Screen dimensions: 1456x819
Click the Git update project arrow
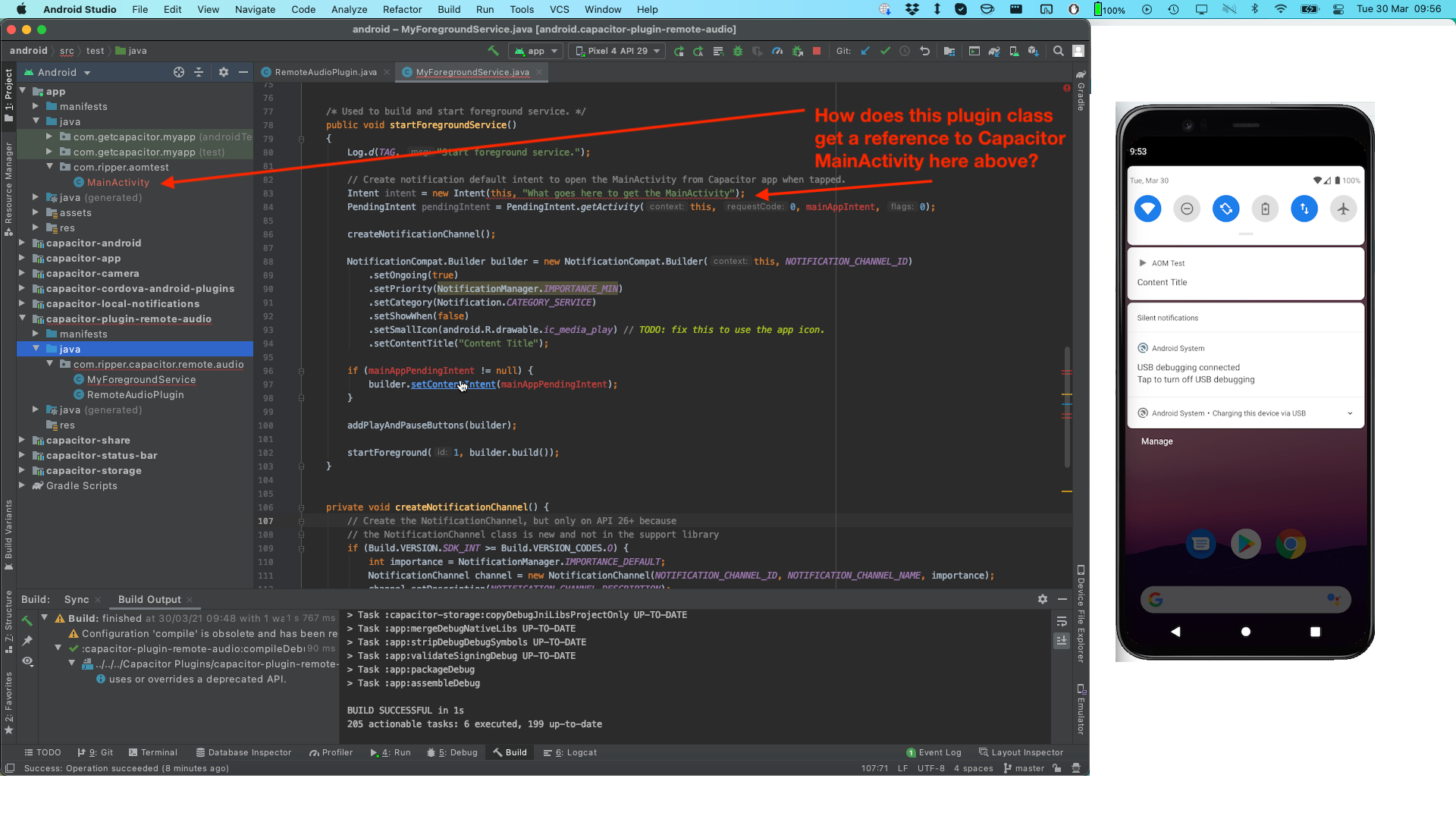(865, 51)
